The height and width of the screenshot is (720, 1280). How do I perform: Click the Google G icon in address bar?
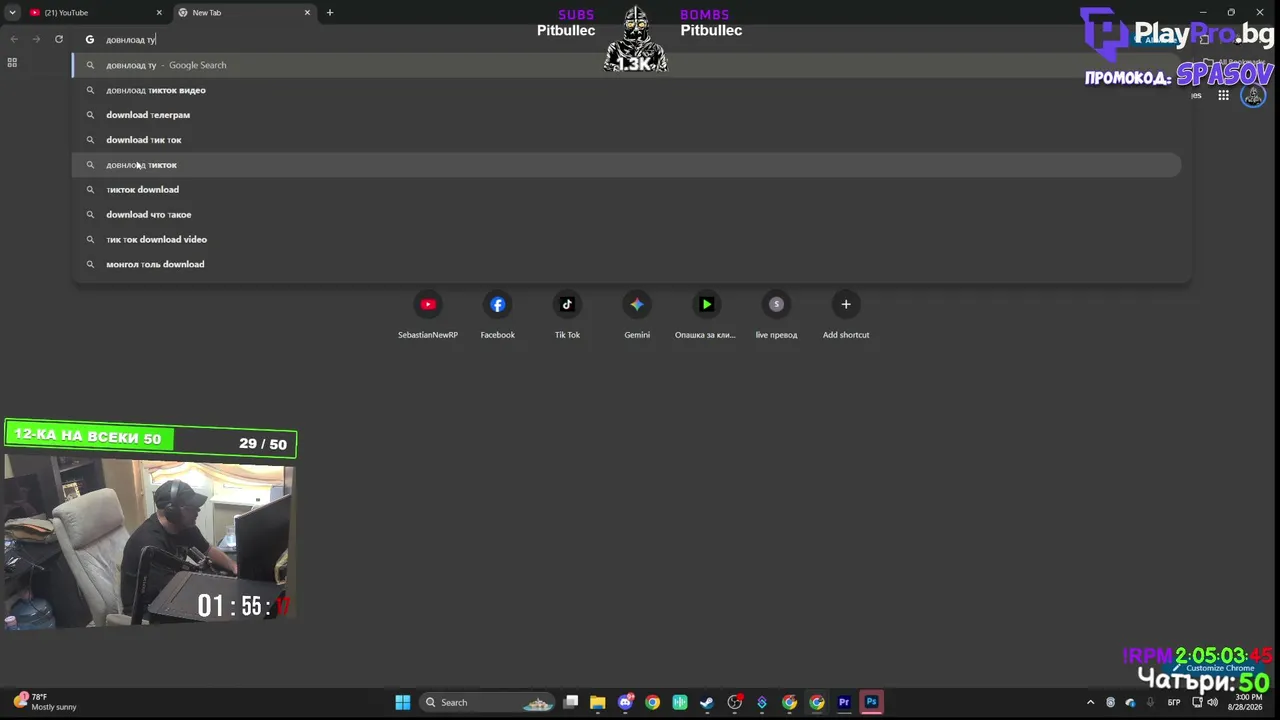tap(90, 39)
